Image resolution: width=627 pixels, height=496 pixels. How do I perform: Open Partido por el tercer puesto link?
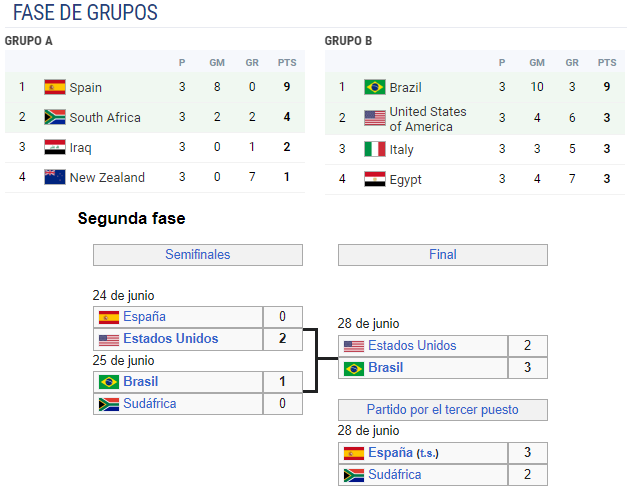coord(443,410)
